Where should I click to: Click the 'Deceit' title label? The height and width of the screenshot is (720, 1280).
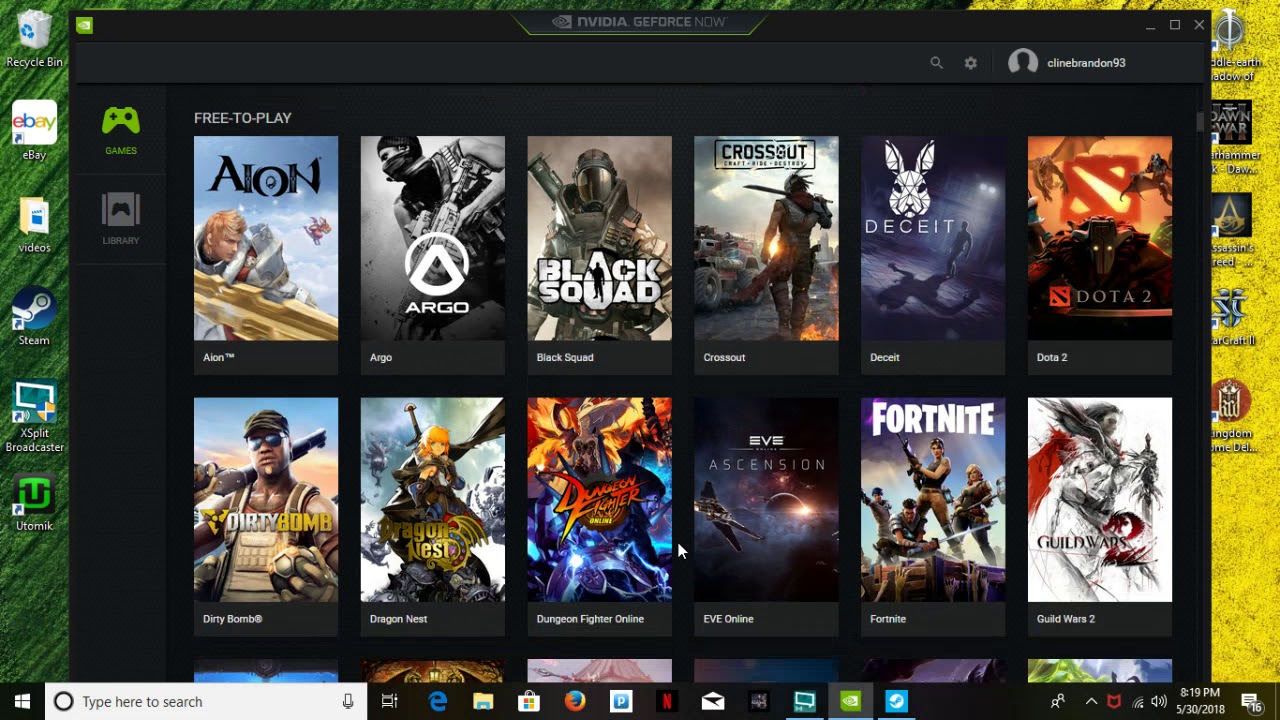[x=885, y=357]
